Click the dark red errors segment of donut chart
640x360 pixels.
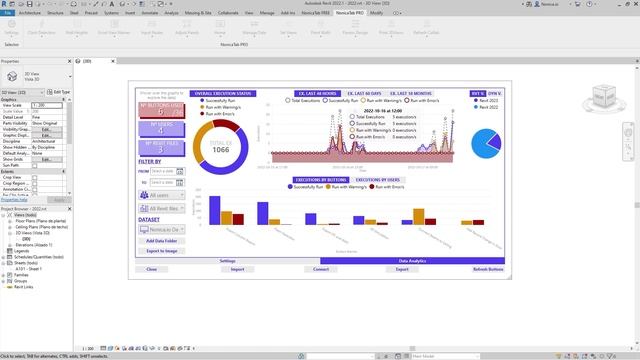coord(227,124)
